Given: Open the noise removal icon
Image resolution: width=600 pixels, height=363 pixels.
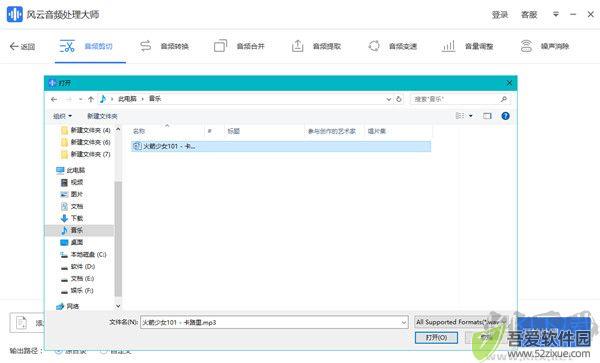Looking at the screenshot, I should coord(527,46).
